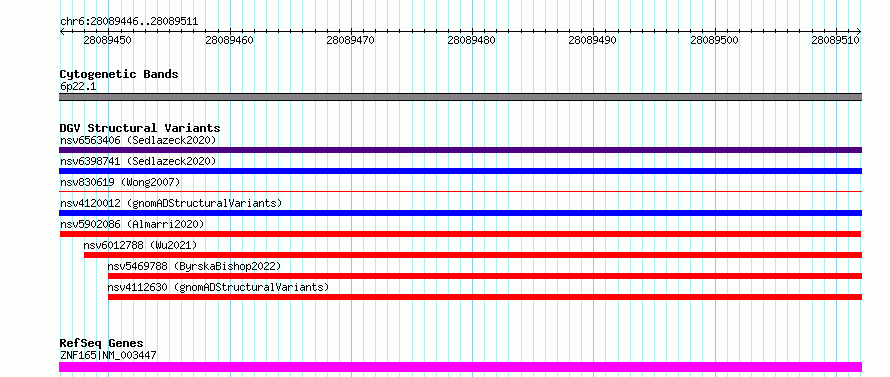Click the nsv6012788 (Wu2021) label

(x=140, y=245)
